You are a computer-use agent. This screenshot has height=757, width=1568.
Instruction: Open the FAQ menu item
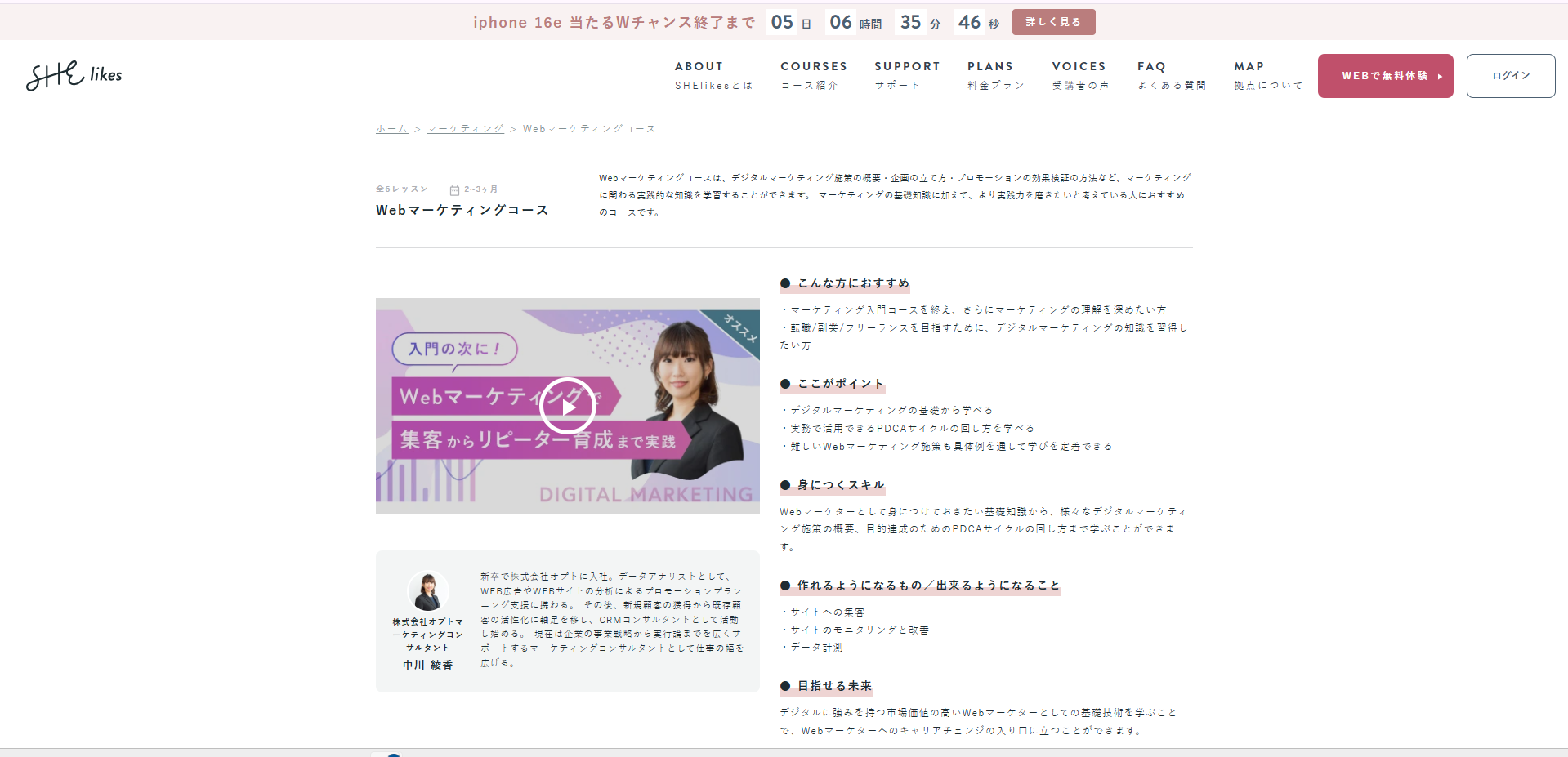[1171, 75]
